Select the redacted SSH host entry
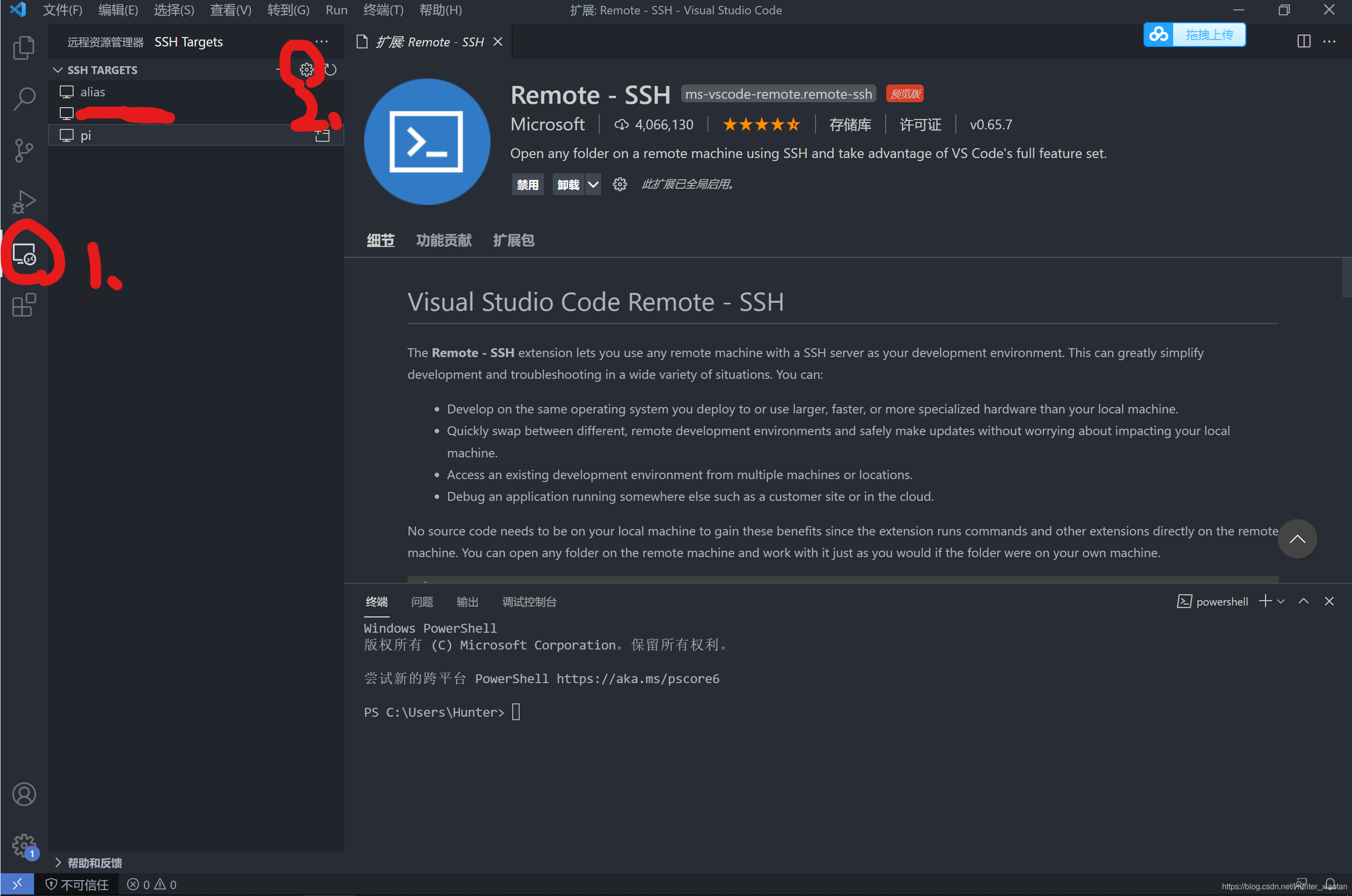 (196, 114)
